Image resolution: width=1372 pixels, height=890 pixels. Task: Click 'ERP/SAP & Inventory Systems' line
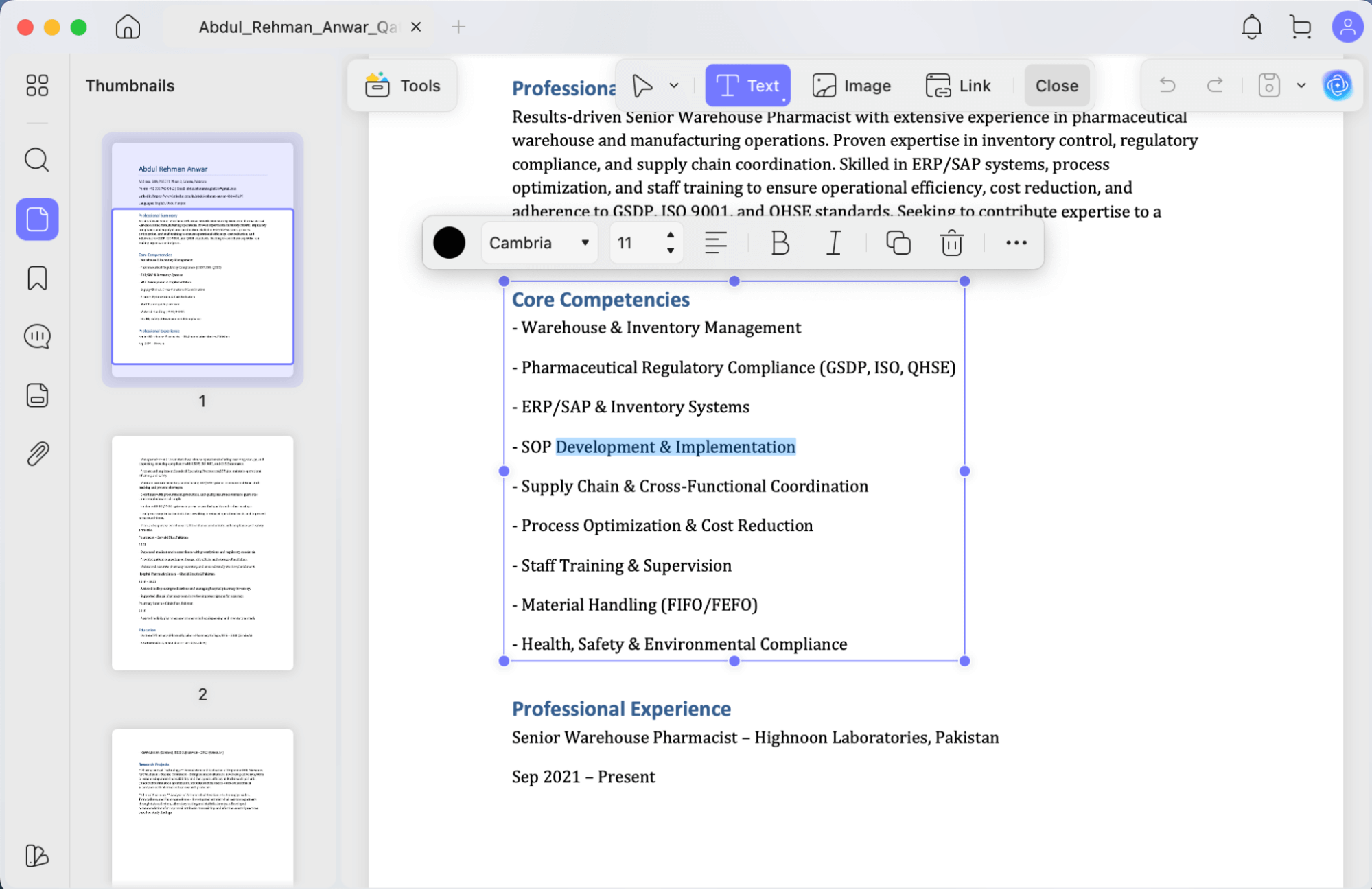click(x=631, y=407)
